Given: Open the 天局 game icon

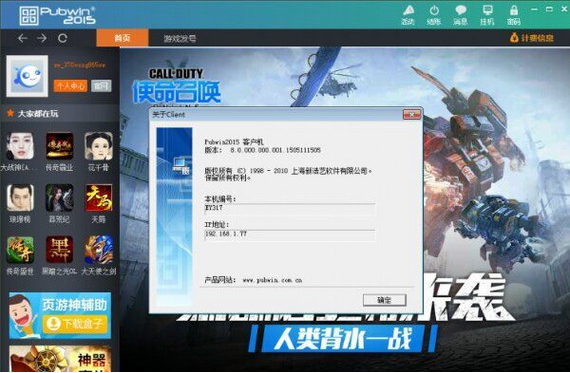Looking at the screenshot, I should [99, 198].
